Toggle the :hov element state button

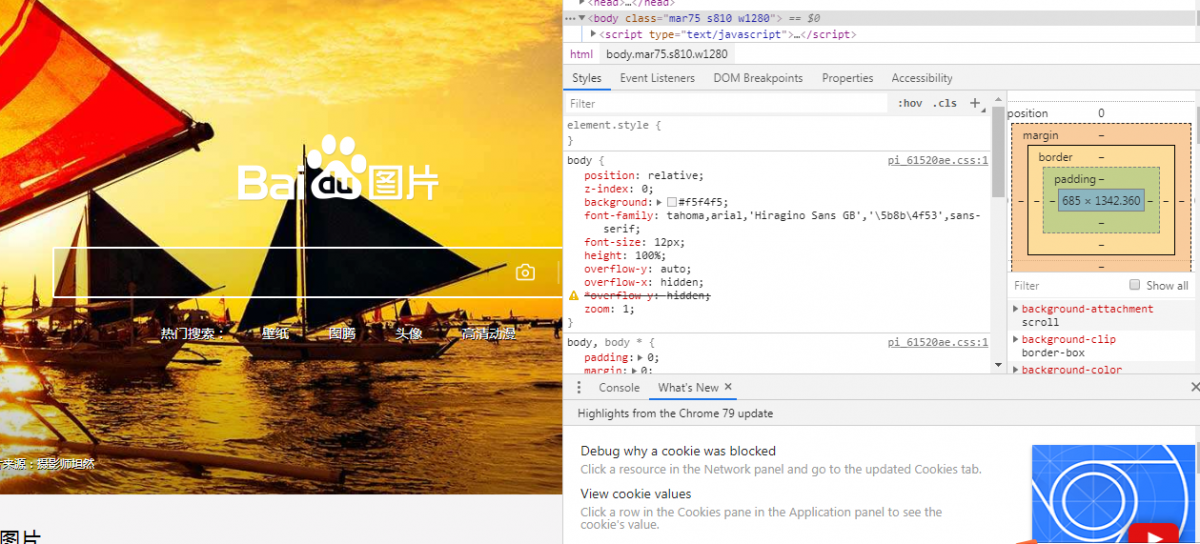[910, 103]
